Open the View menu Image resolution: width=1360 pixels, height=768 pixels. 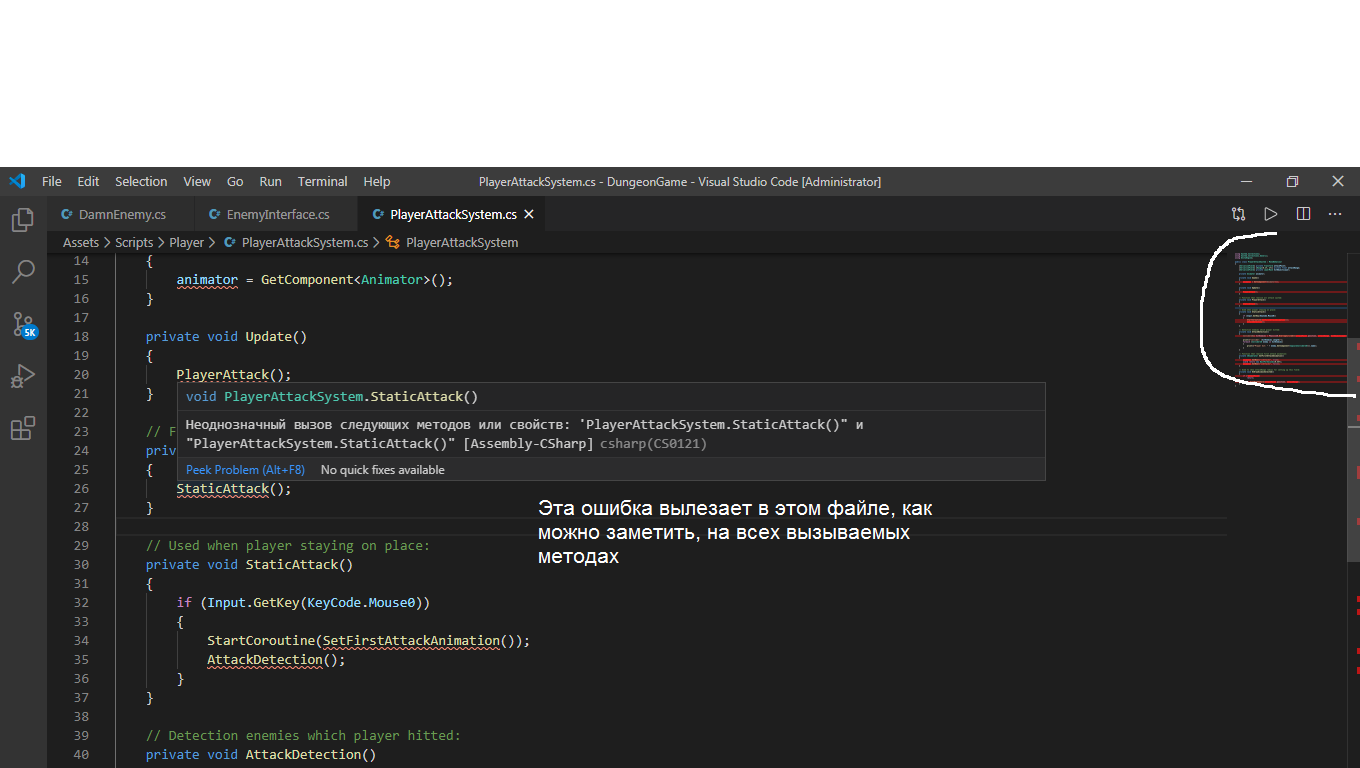[197, 182]
